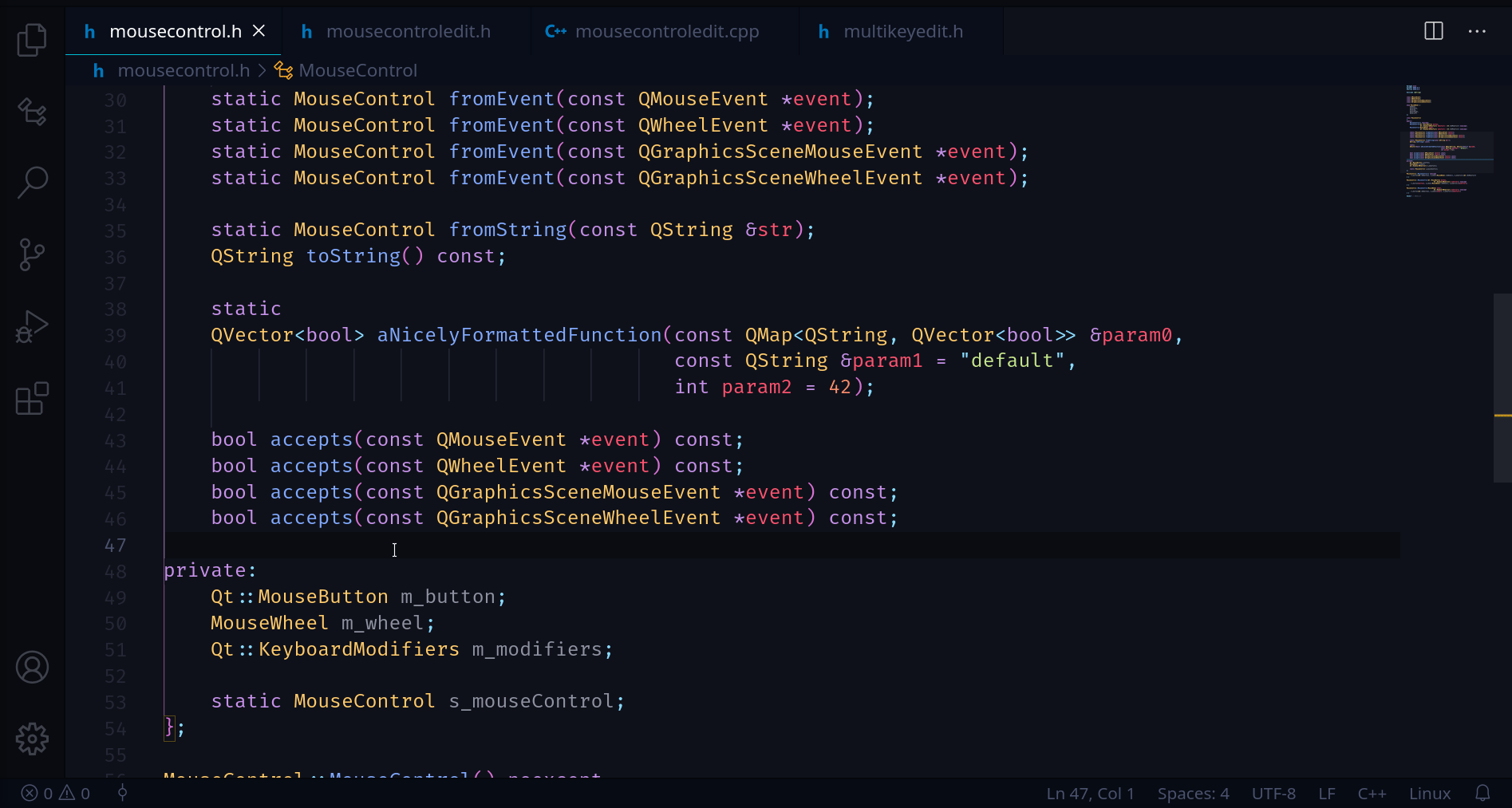This screenshot has height=808, width=1512.
Task: Change indentation via the Spaces: 4 indicator
Action: tap(1193, 793)
